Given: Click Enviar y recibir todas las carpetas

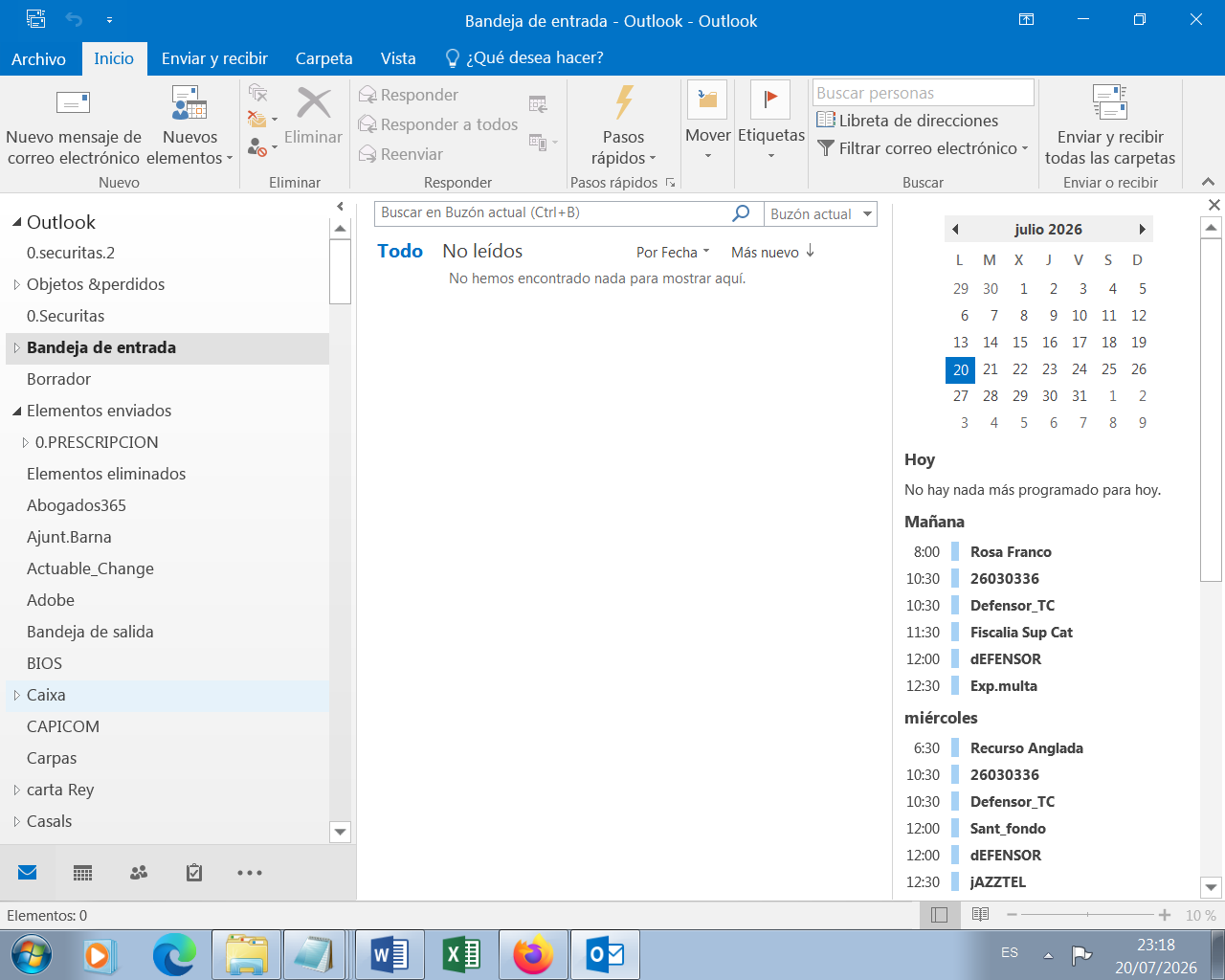Looking at the screenshot, I should point(1110,126).
